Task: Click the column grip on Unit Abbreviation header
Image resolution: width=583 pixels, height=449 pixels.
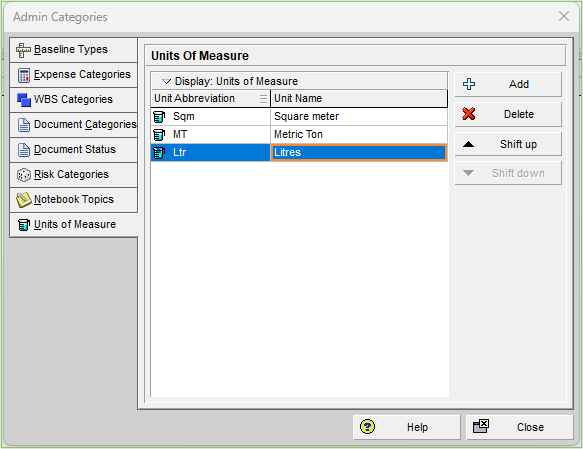Action: pos(263,98)
